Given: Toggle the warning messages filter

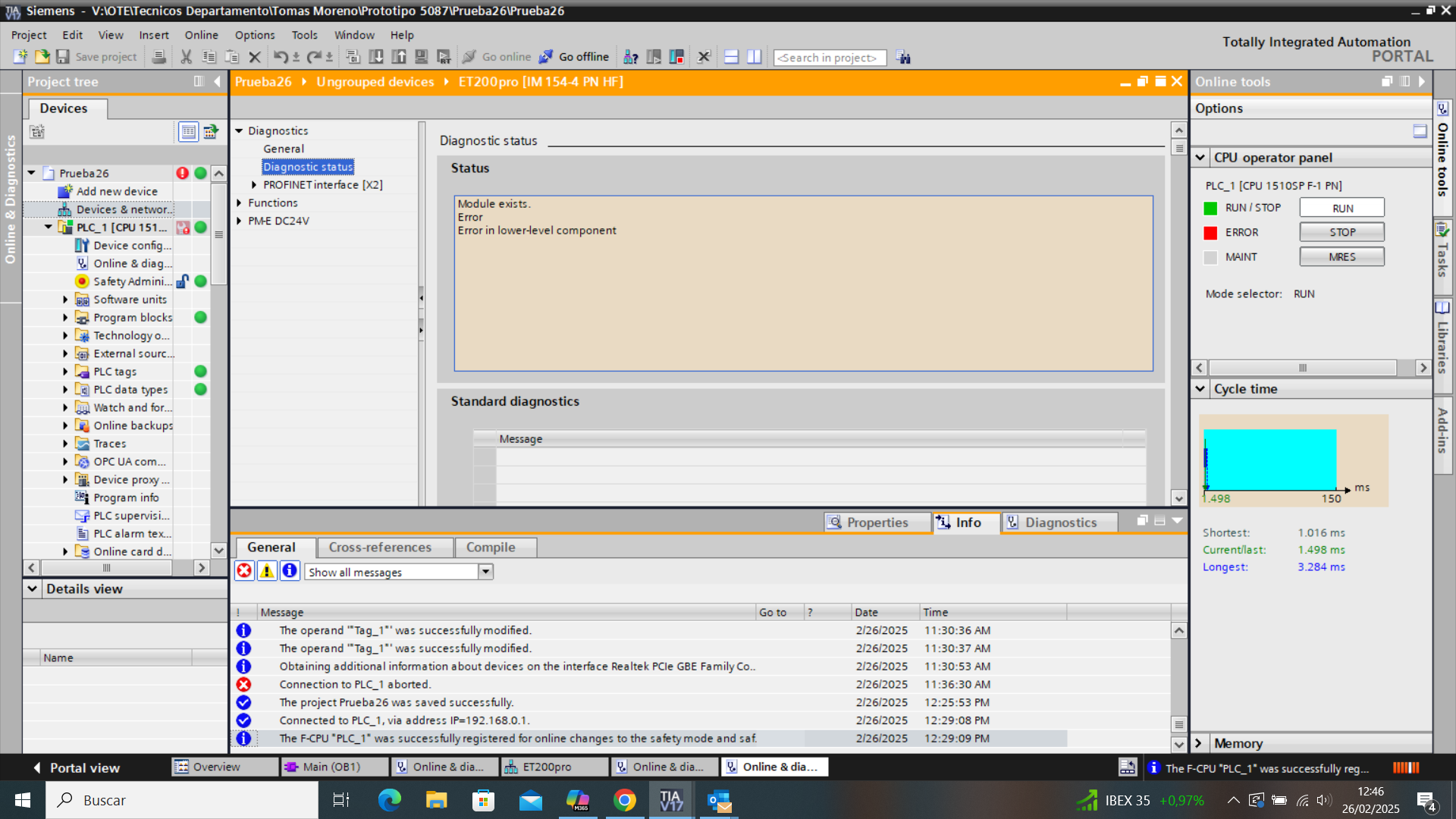Looking at the screenshot, I should [267, 571].
